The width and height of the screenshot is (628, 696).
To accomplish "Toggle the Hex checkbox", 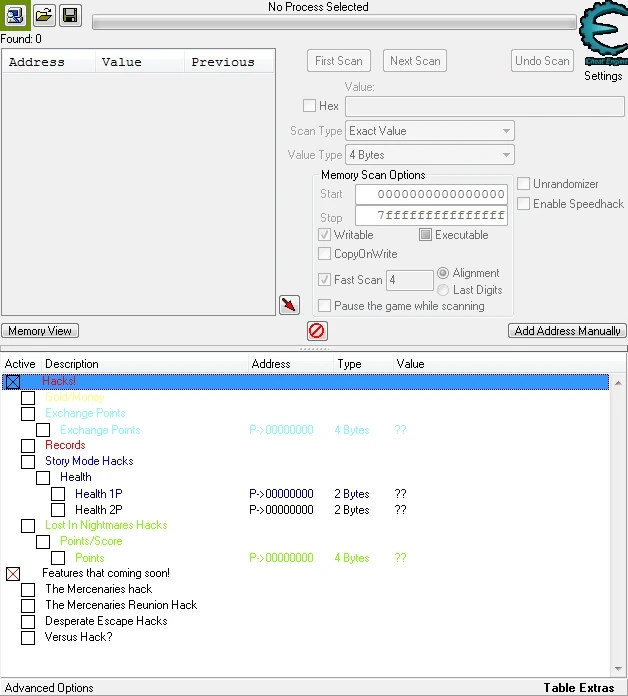I will 309,106.
